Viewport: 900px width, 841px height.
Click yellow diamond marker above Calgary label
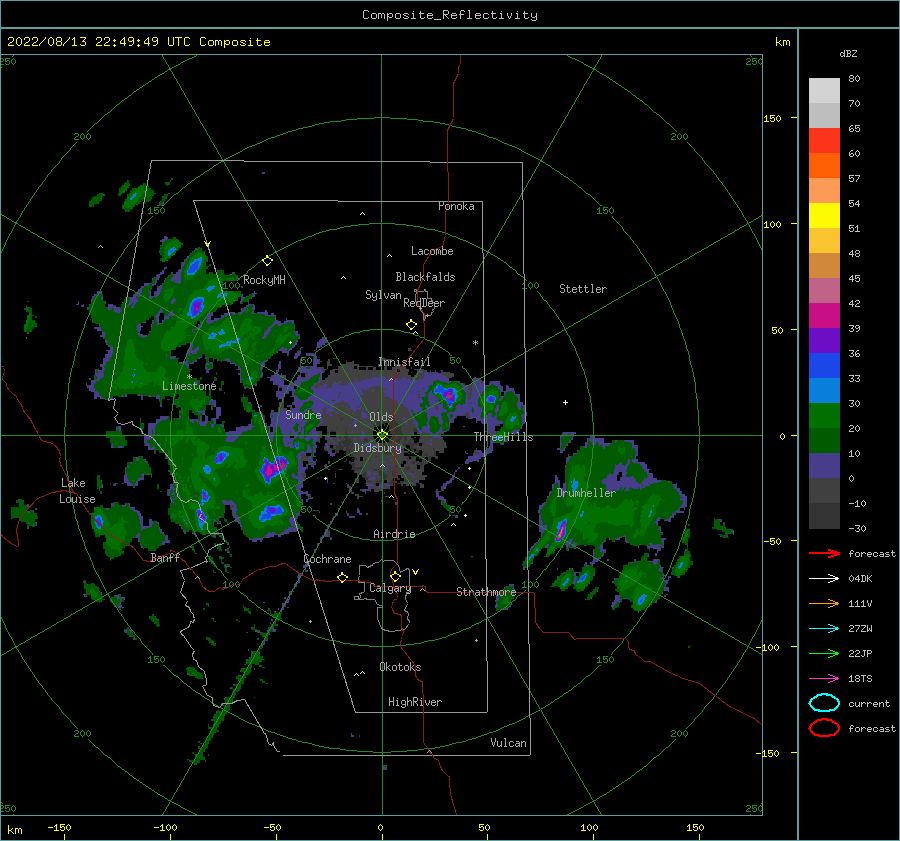(395, 576)
